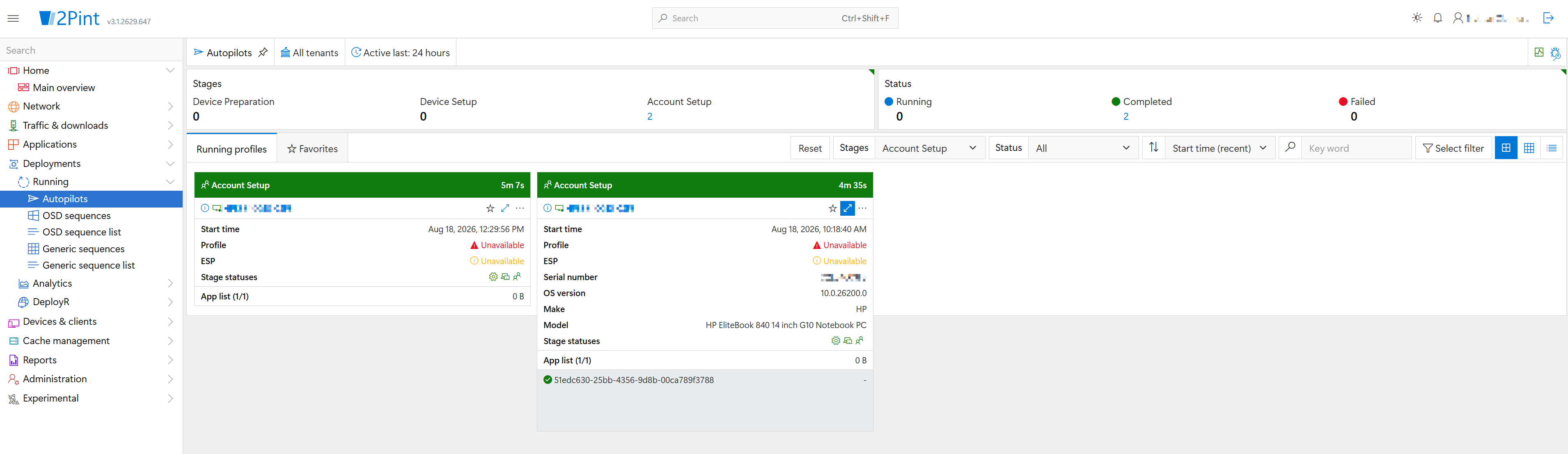Expand Traffic & downloads chevron
Viewport: 1568px width, 454px height.
(x=170, y=125)
